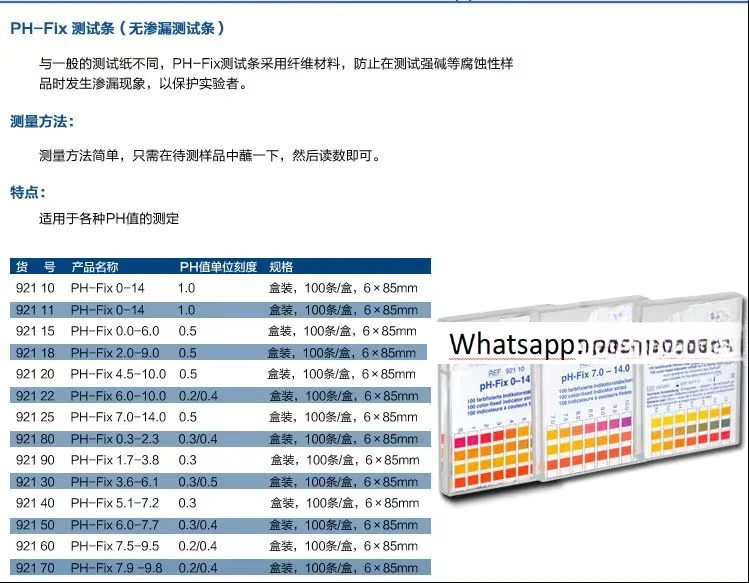Select item number '921 15'
The height and width of the screenshot is (583, 749).
35,331
